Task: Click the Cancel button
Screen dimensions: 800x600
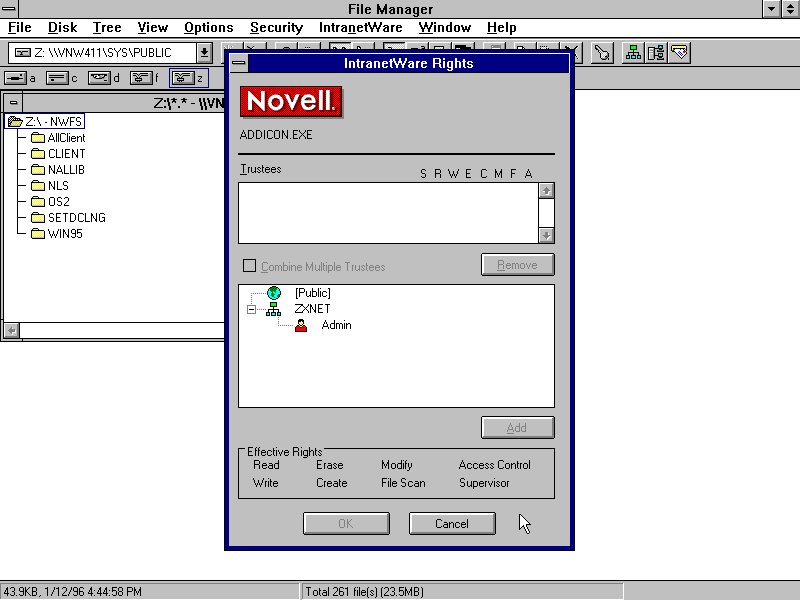Action: pos(452,524)
